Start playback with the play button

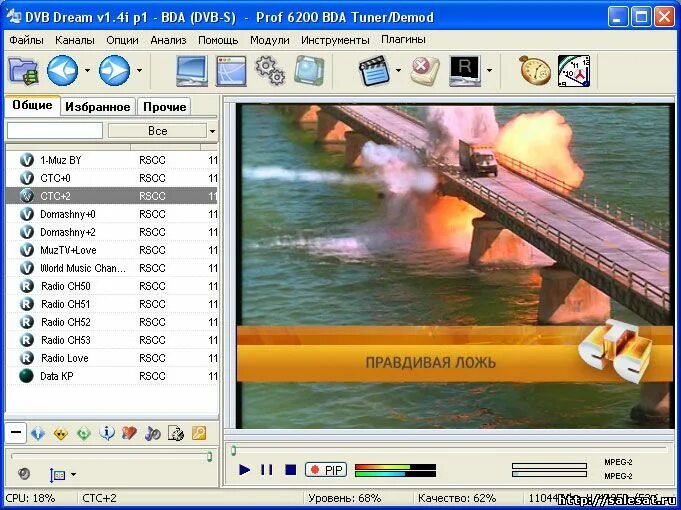tap(245, 470)
